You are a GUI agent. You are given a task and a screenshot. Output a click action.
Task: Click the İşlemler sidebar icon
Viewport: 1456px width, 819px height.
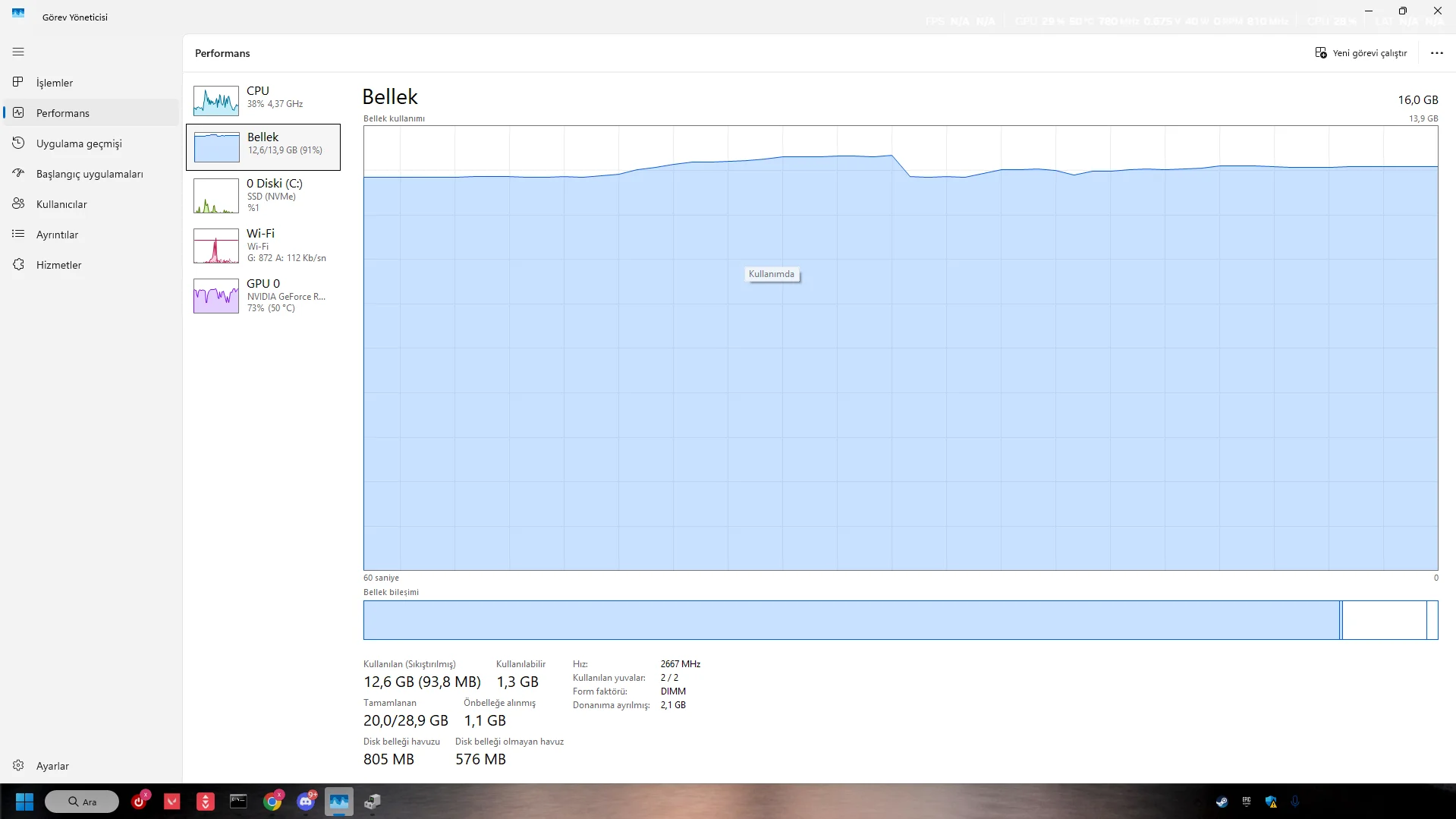(x=18, y=82)
